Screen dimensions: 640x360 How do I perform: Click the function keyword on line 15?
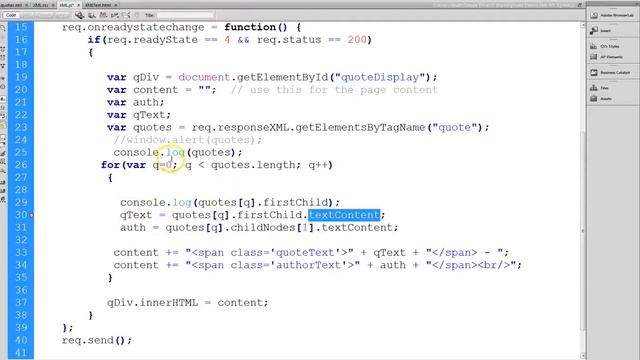[250, 27]
